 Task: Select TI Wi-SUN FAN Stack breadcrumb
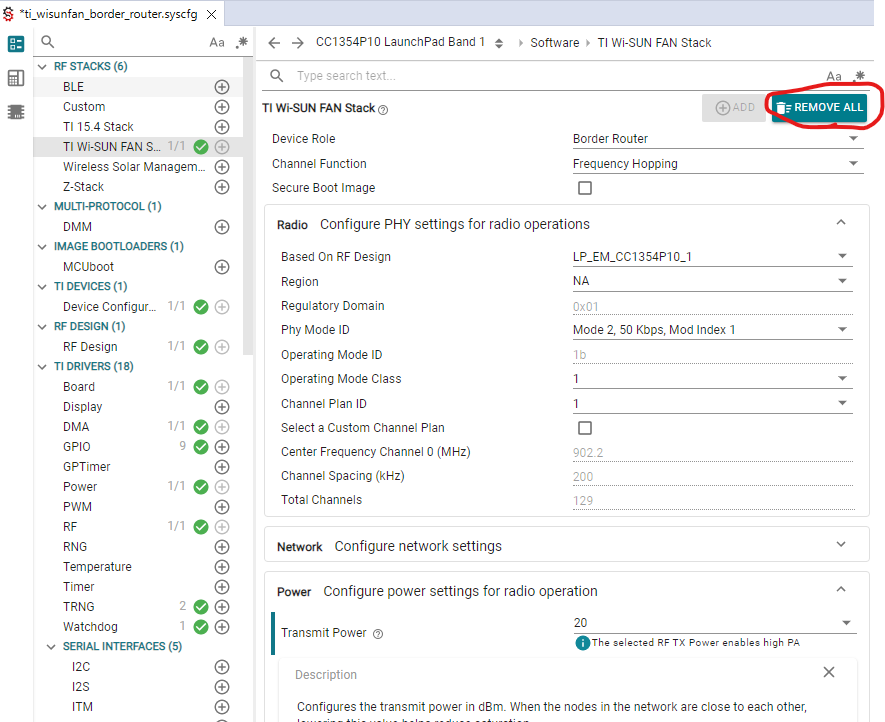pos(654,43)
